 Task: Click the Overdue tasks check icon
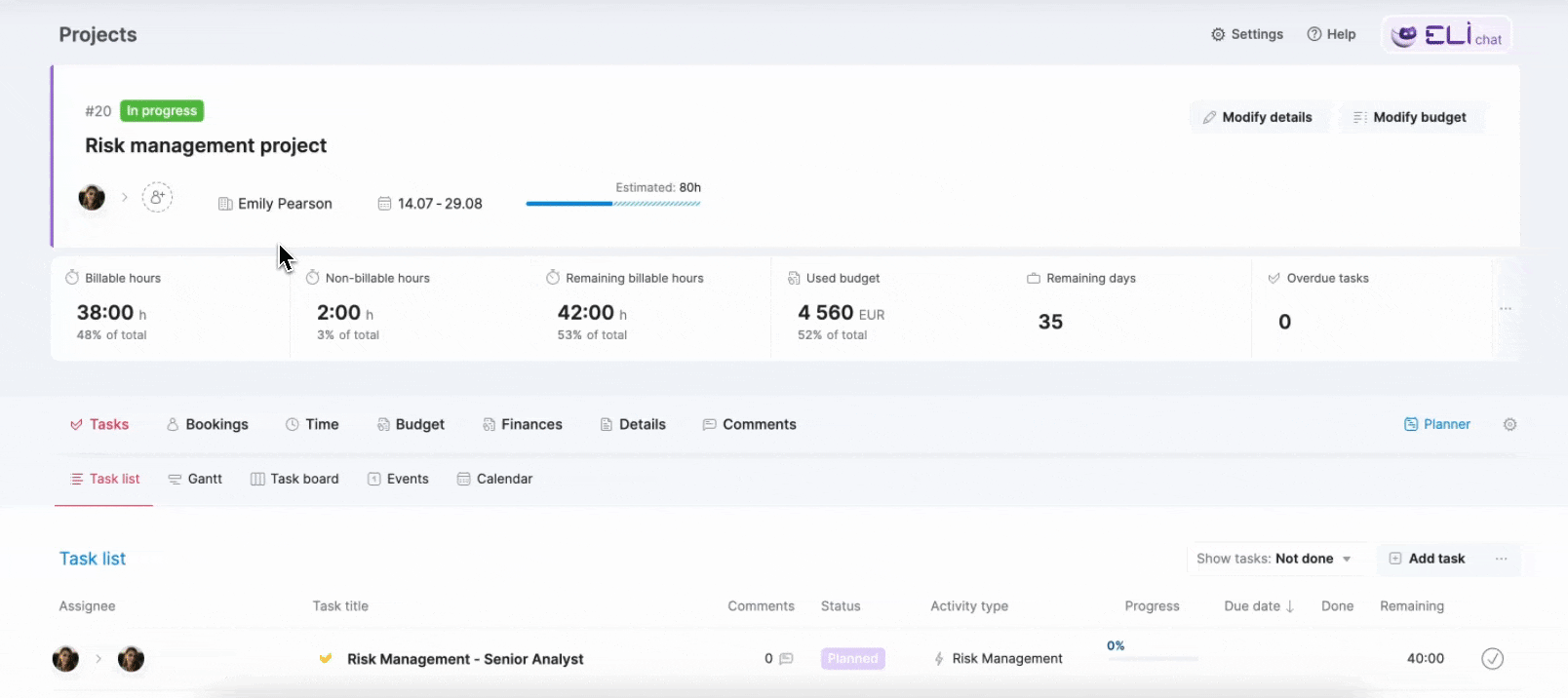pos(1274,278)
